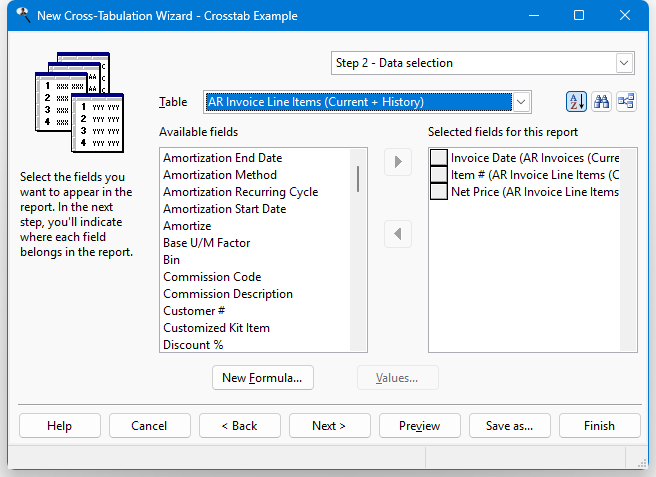Click the stacked report sheets illustration
This screenshot has width=656, height=477.
tap(79, 101)
